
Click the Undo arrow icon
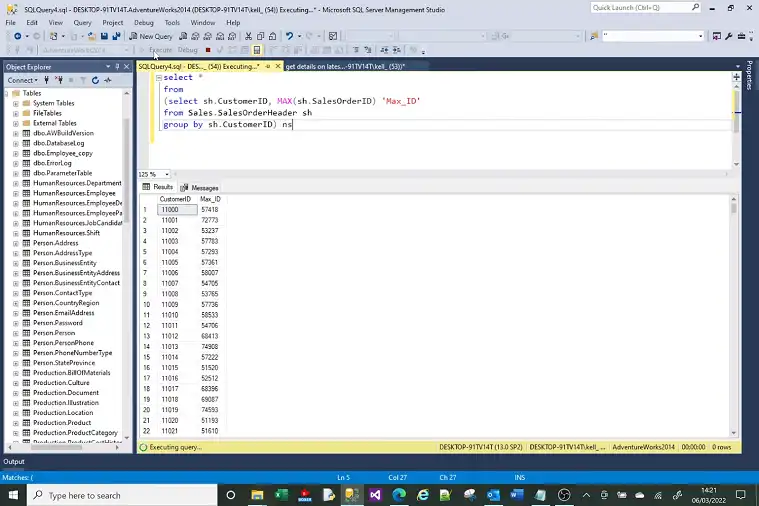(x=289, y=36)
